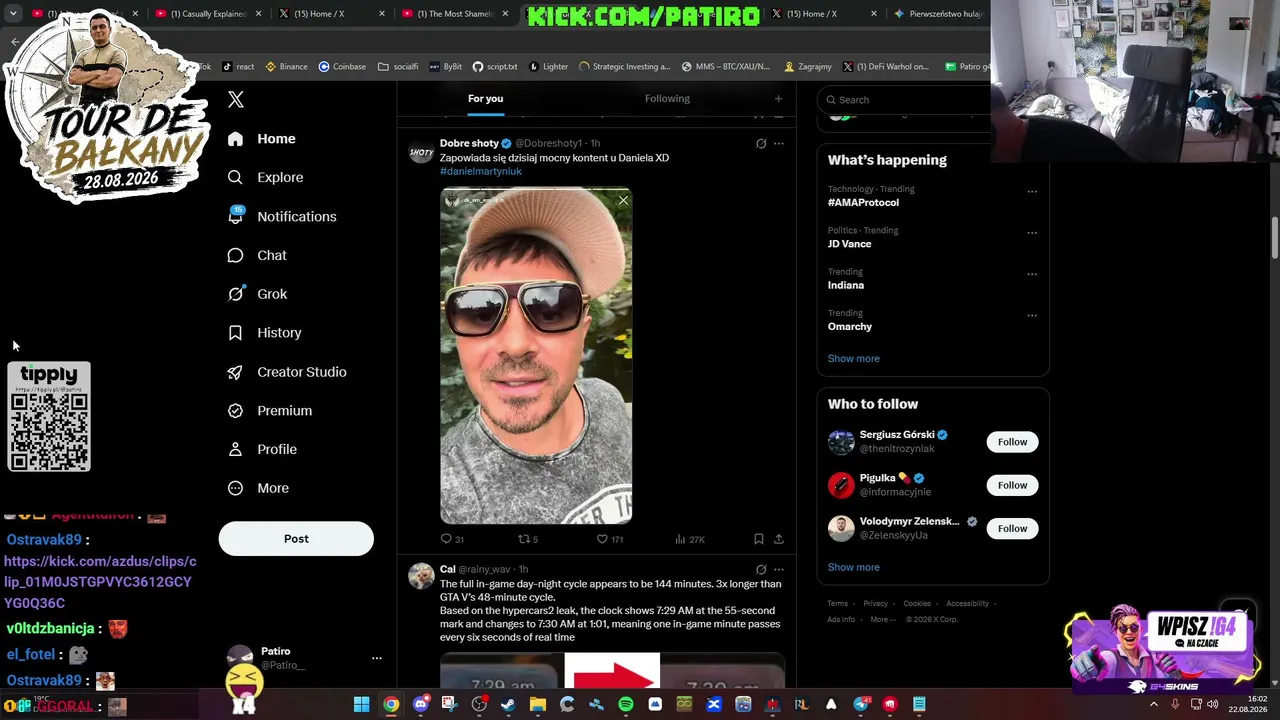Open the Binance bookmark
The width and height of the screenshot is (1280, 720).
click(x=286, y=67)
